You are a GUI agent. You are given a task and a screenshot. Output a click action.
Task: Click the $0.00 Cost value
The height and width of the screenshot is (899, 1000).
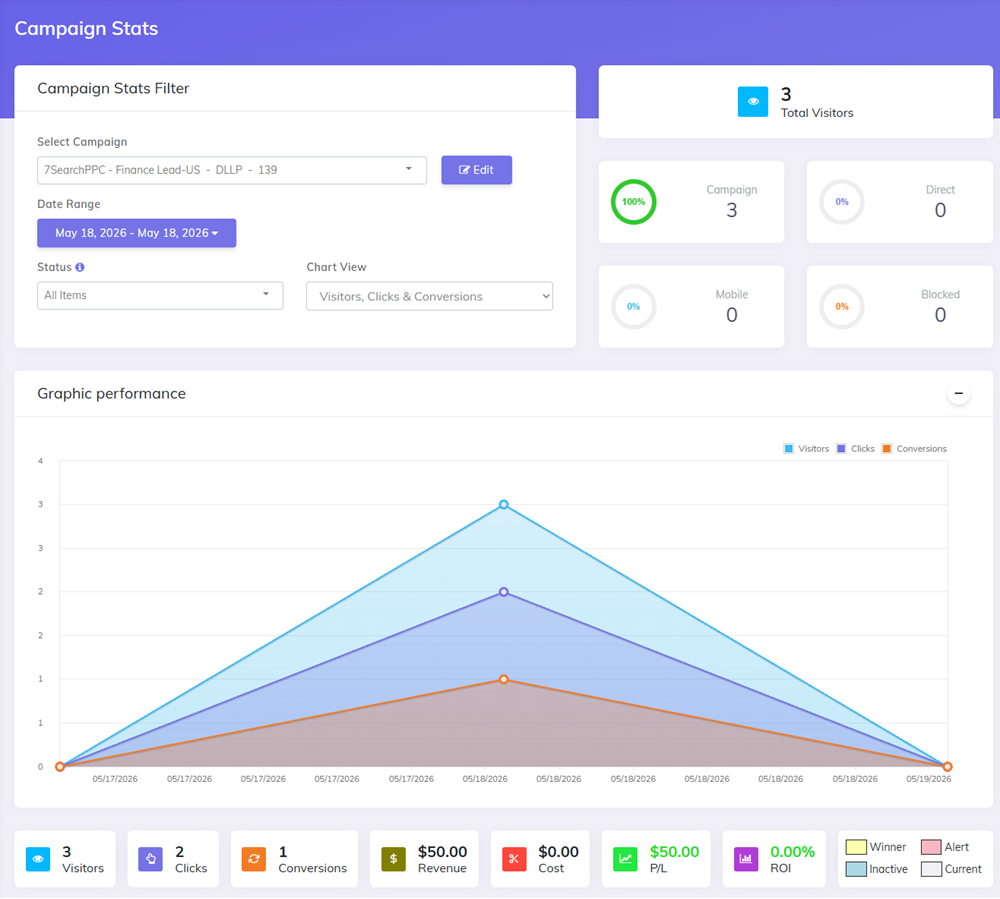pos(559,852)
